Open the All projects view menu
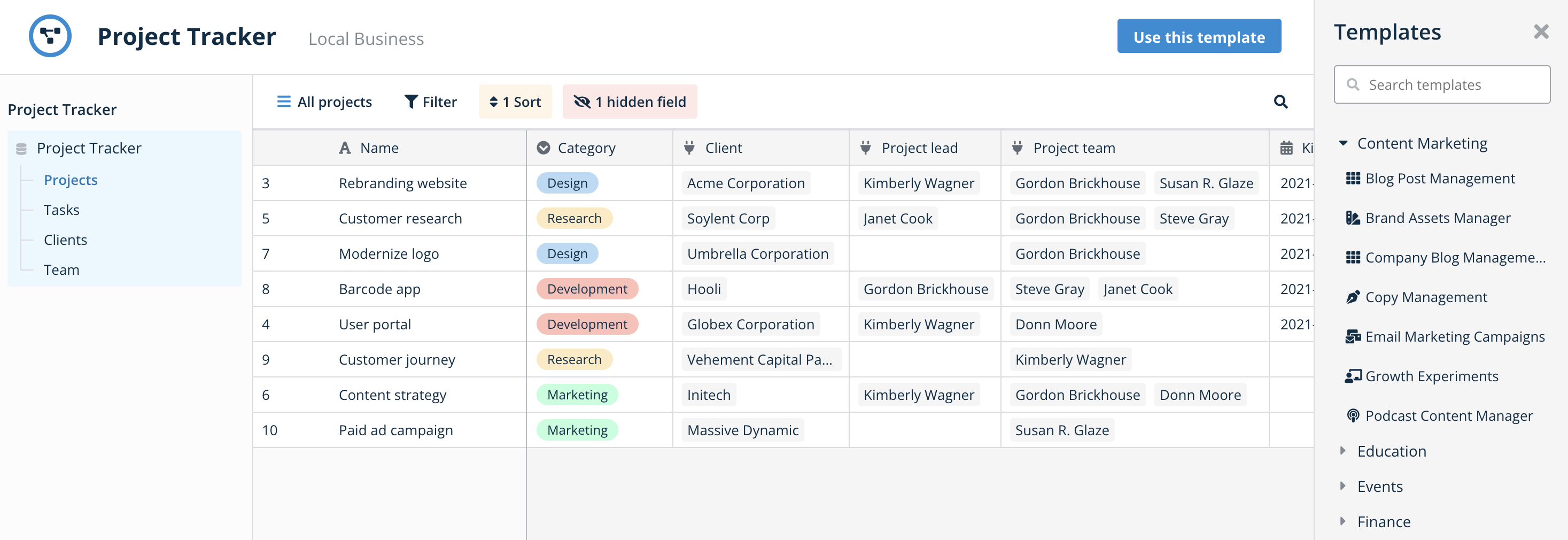1568x540 pixels. click(x=324, y=102)
